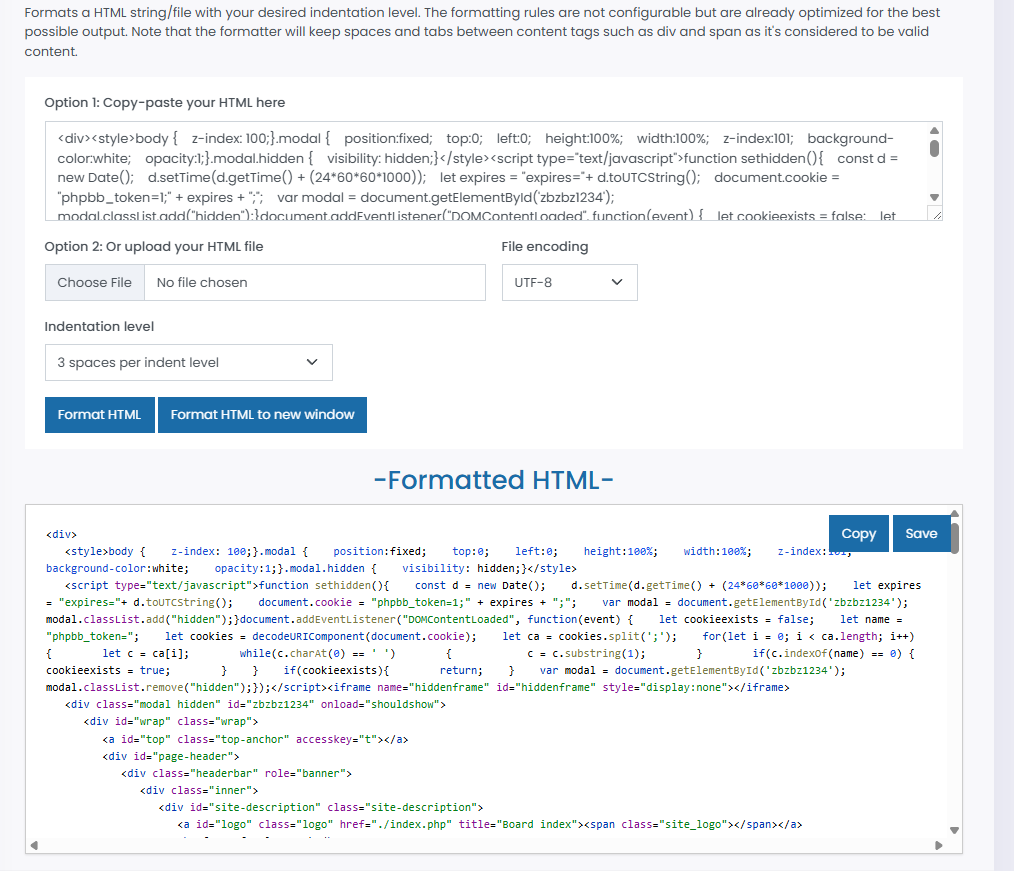Image resolution: width=1014 pixels, height=871 pixels.
Task: Click the Format HTML button
Action: click(x=100, y=415)
